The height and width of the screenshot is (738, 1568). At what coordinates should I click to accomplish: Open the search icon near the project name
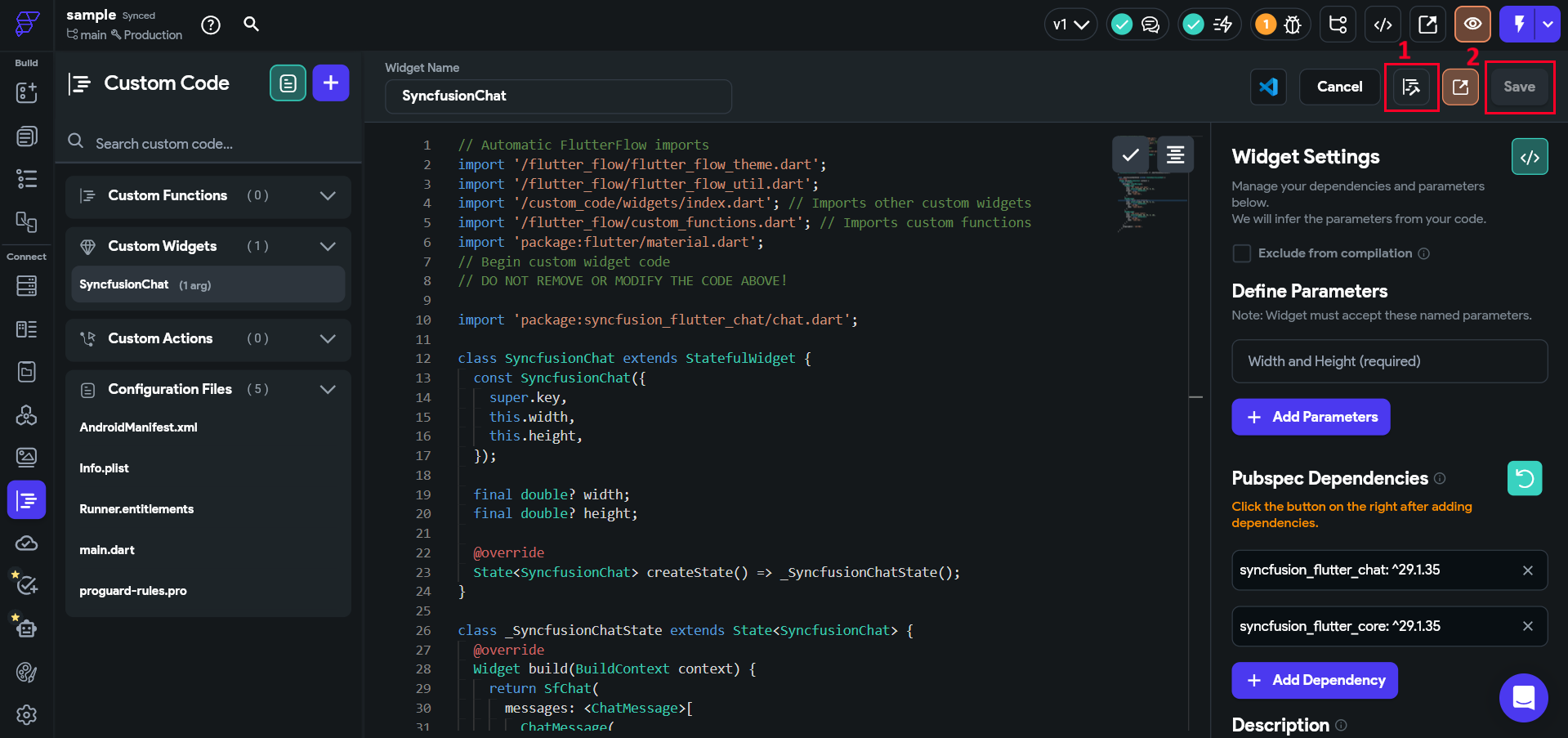251,25
